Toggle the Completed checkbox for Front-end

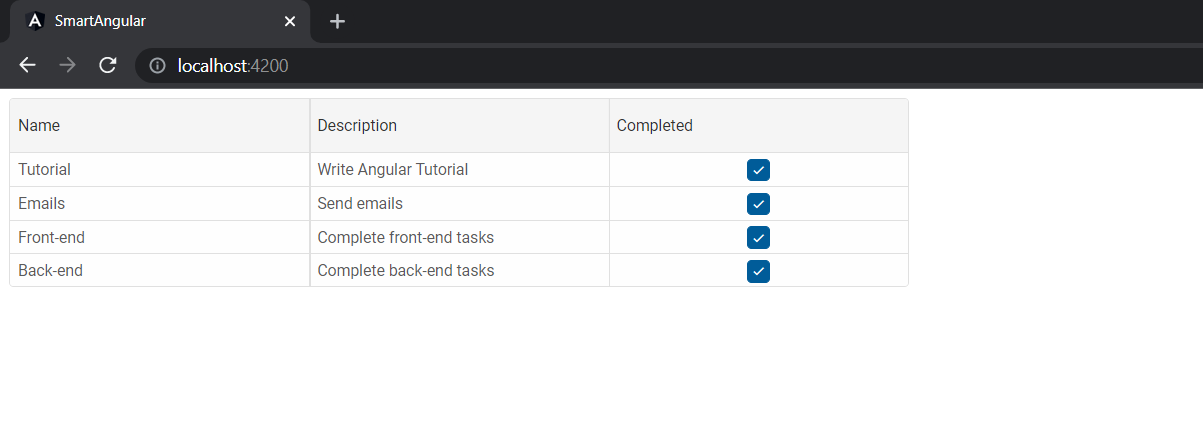tap(758, 238)
